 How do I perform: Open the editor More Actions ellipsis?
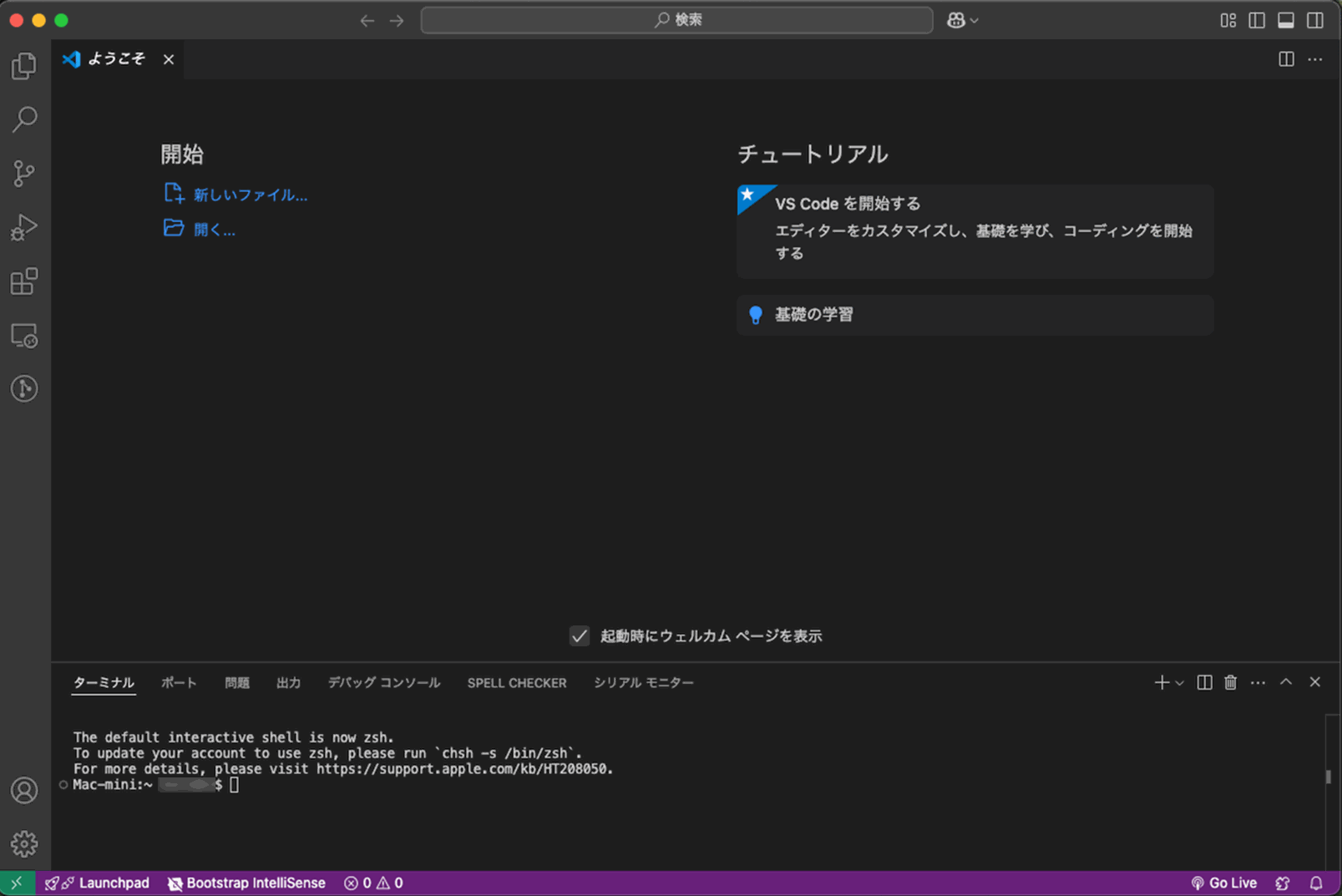point(1315,59)
